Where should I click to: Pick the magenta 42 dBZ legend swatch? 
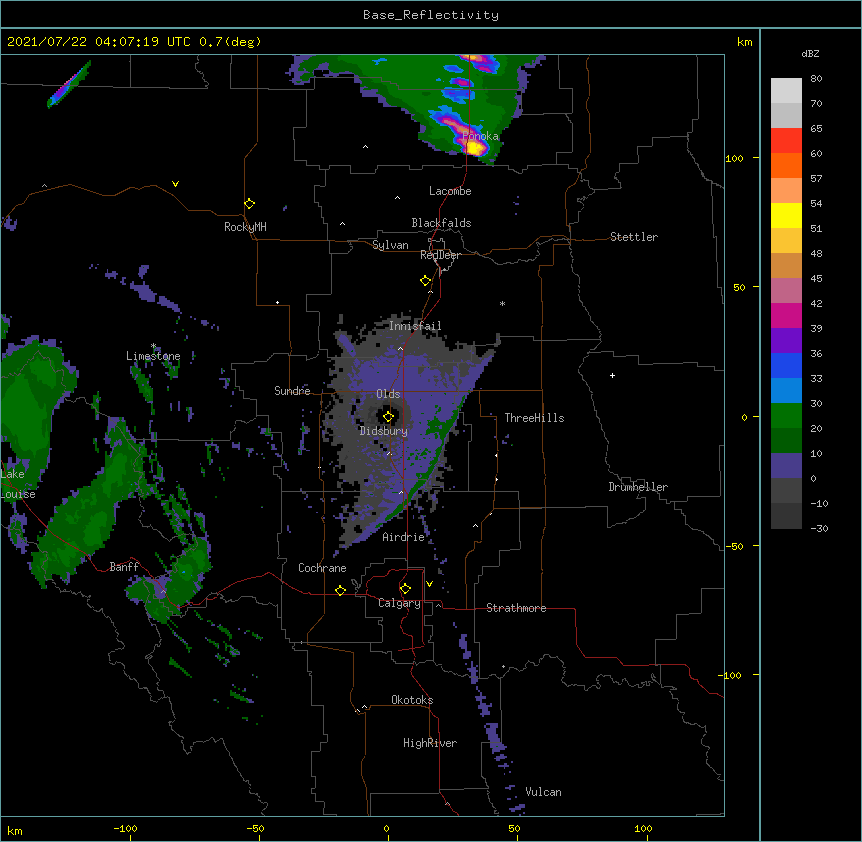click(x=786, y=315)
